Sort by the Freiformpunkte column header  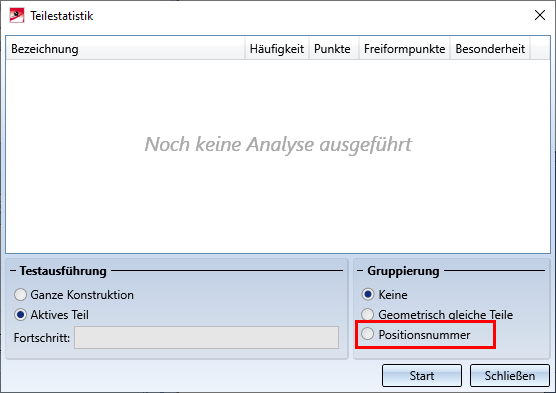404,49
